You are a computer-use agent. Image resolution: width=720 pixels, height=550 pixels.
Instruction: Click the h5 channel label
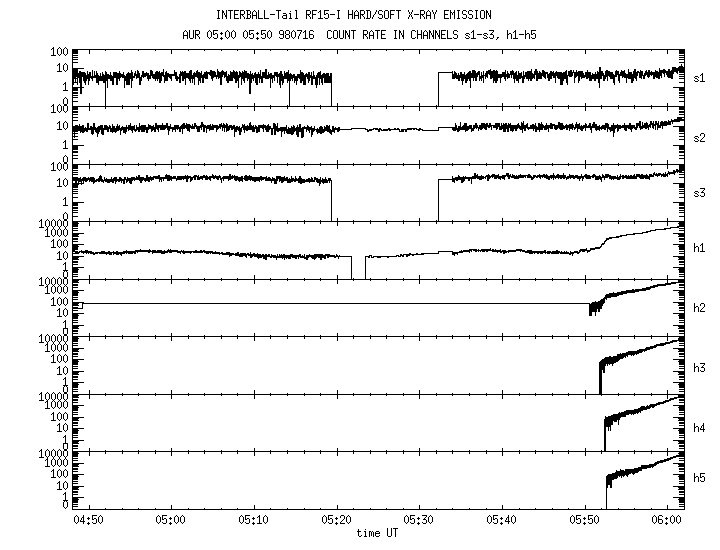coord(699,476)
